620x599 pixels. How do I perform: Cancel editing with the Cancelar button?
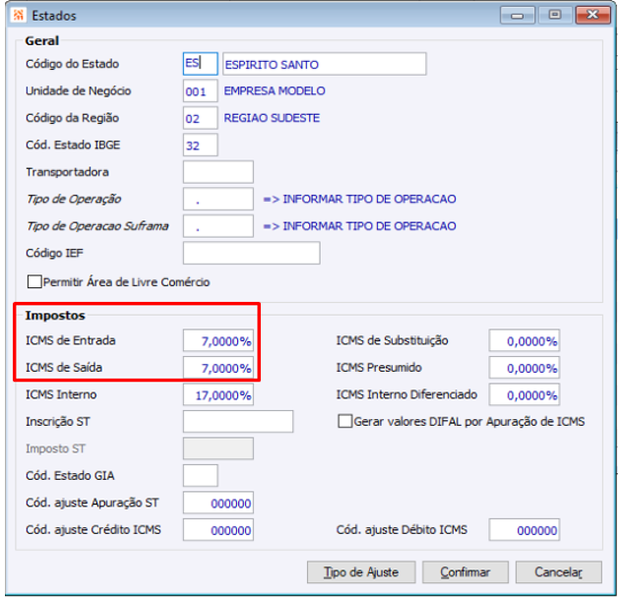[x=558, y=572]
